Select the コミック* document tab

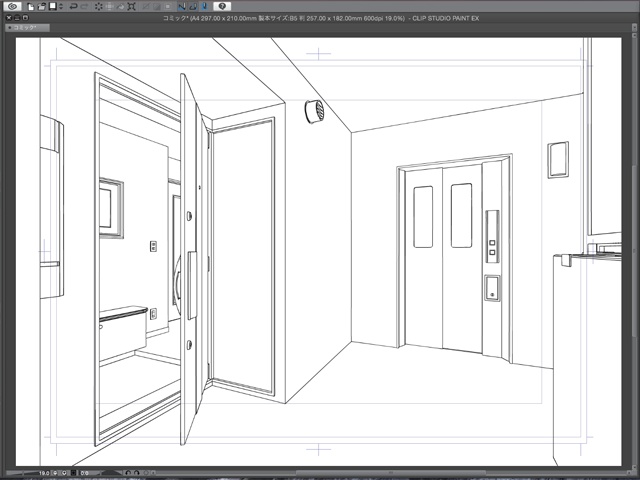28,27
